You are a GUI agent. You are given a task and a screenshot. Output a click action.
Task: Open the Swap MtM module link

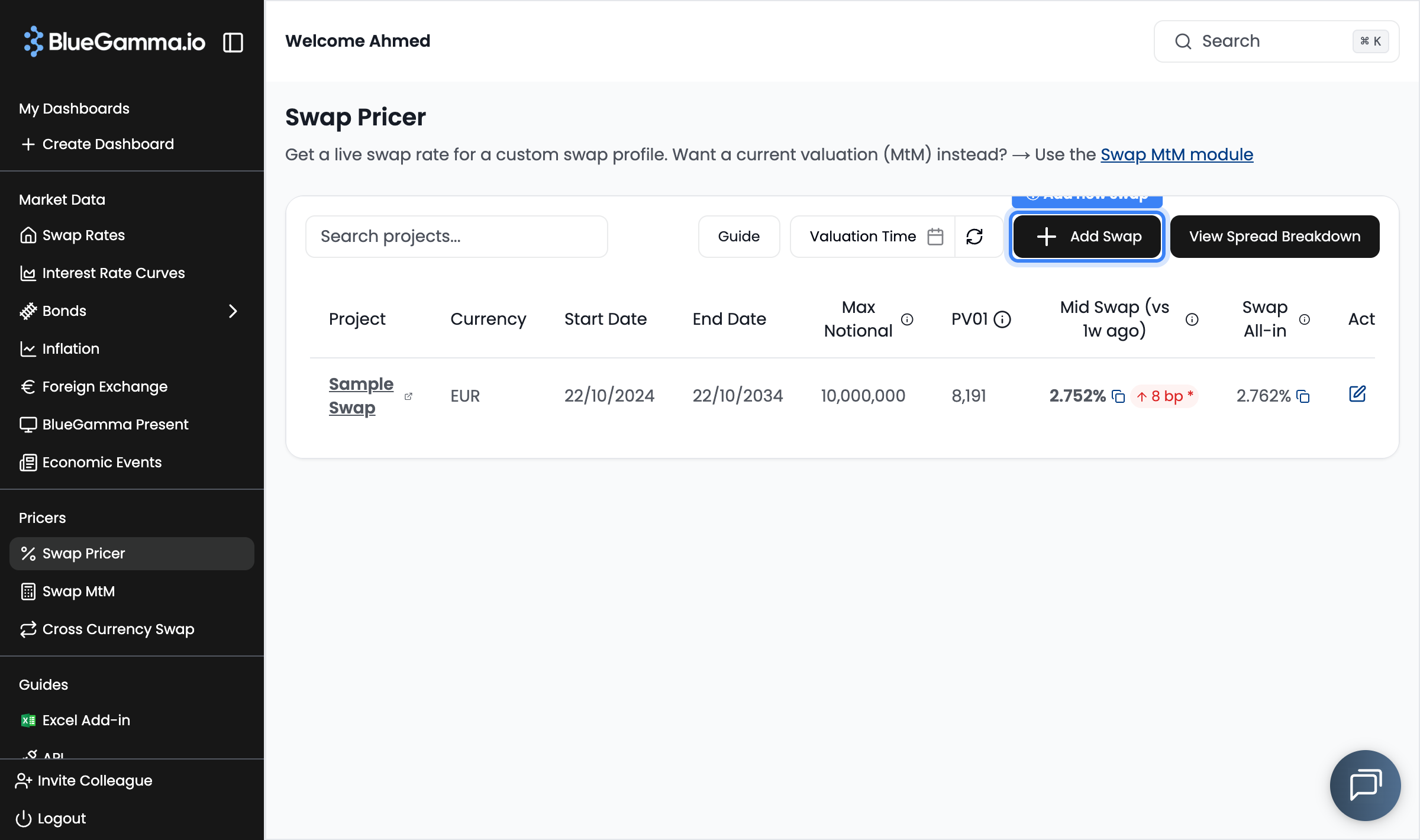coord(1176,154)
